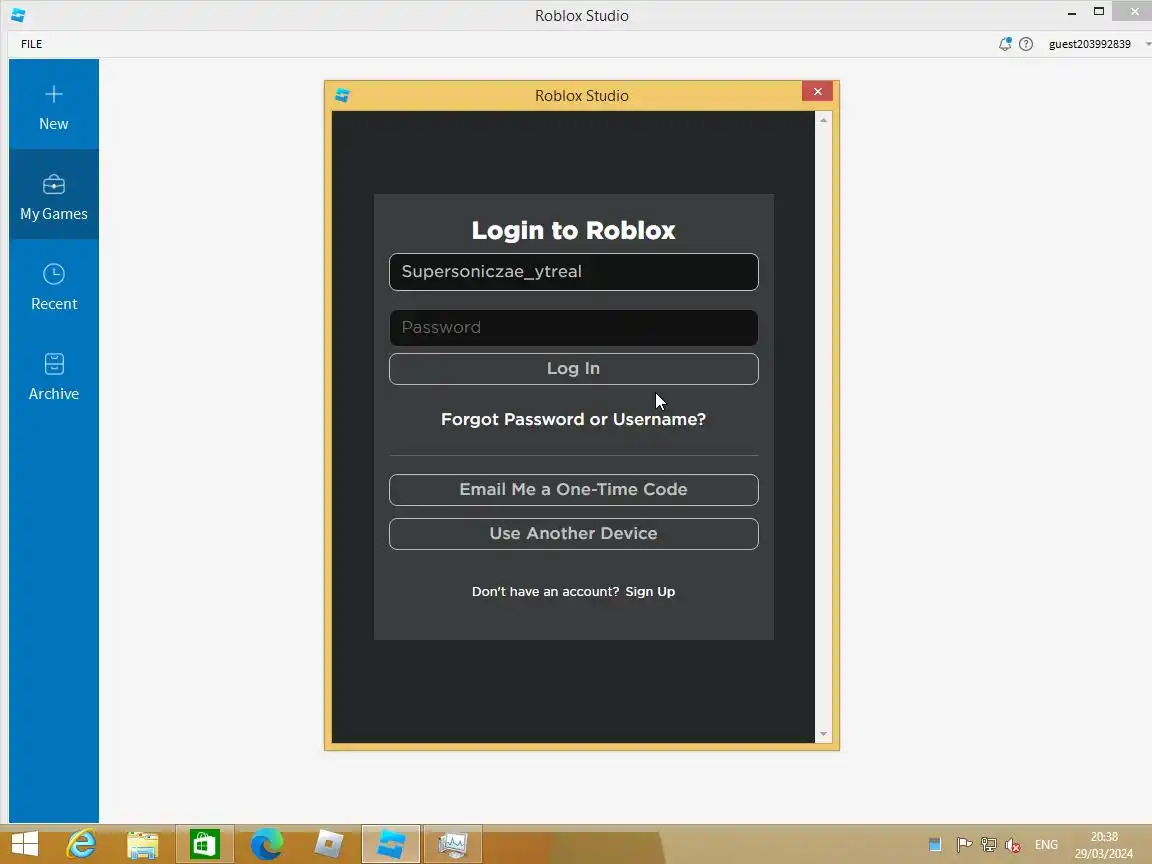Open the resource monitor taskbar icon
The height and width of the screenshot is (864, 1152).
click(x=453, y=844)
